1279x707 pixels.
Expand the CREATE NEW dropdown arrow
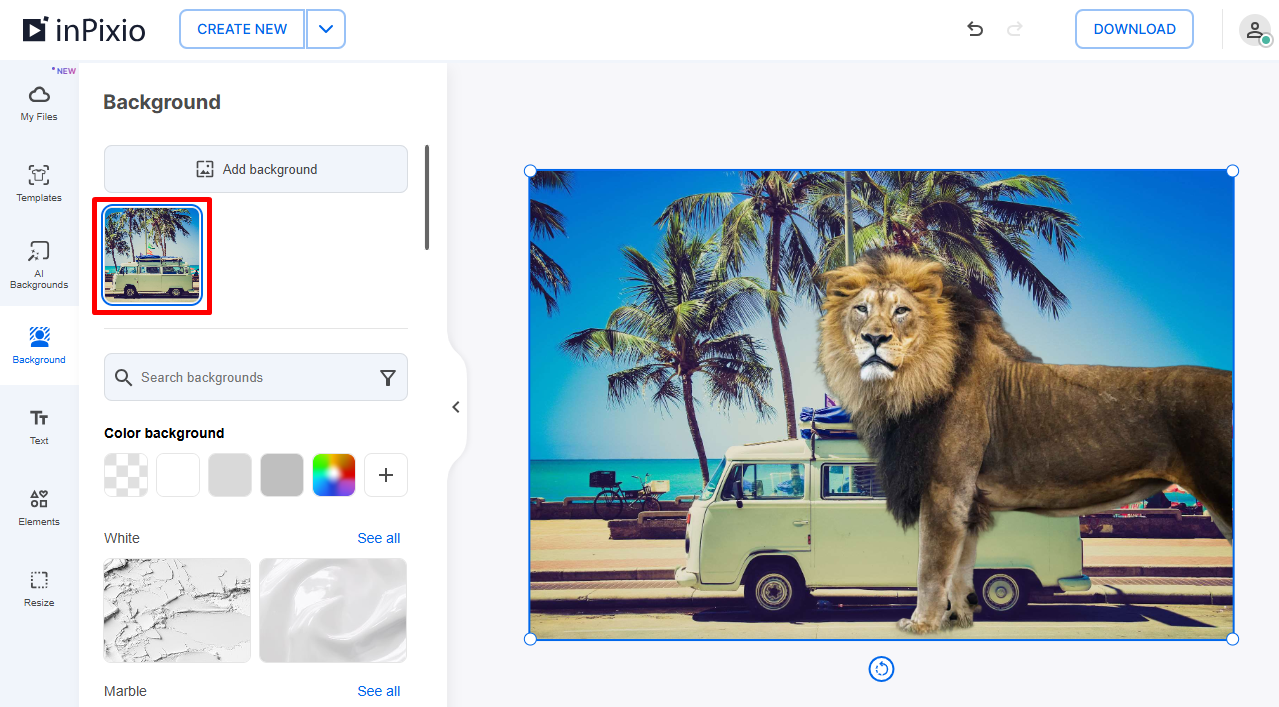(325, 29)
